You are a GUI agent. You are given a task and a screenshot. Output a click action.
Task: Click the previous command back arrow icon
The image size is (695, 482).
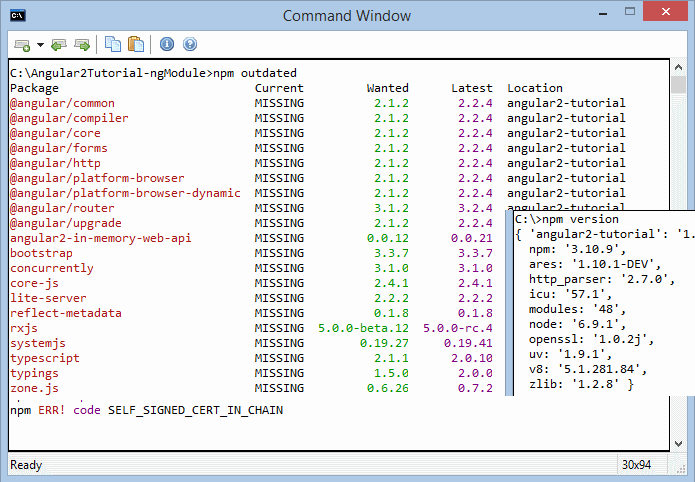point(59,45)
